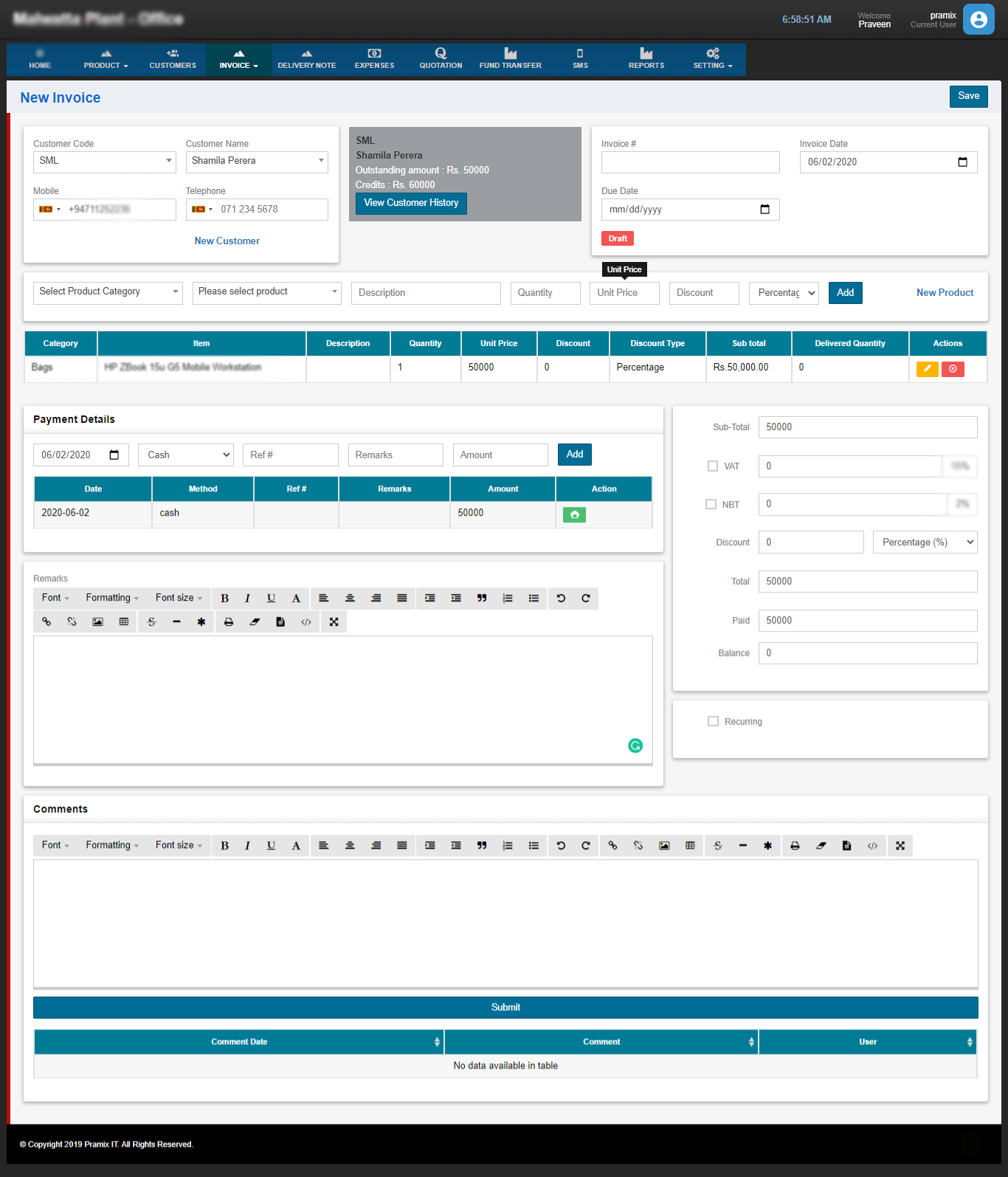
Task: Click the yellow edit pencil for the Bags item
Action: click(x=927, y=369)
